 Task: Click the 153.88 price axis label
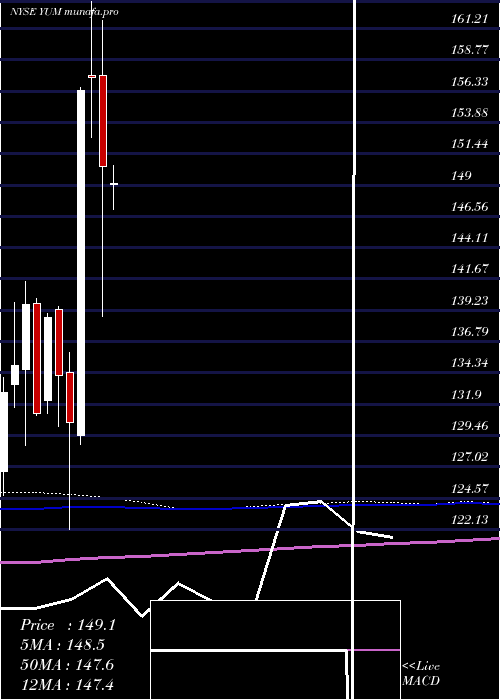coord(469,112)
